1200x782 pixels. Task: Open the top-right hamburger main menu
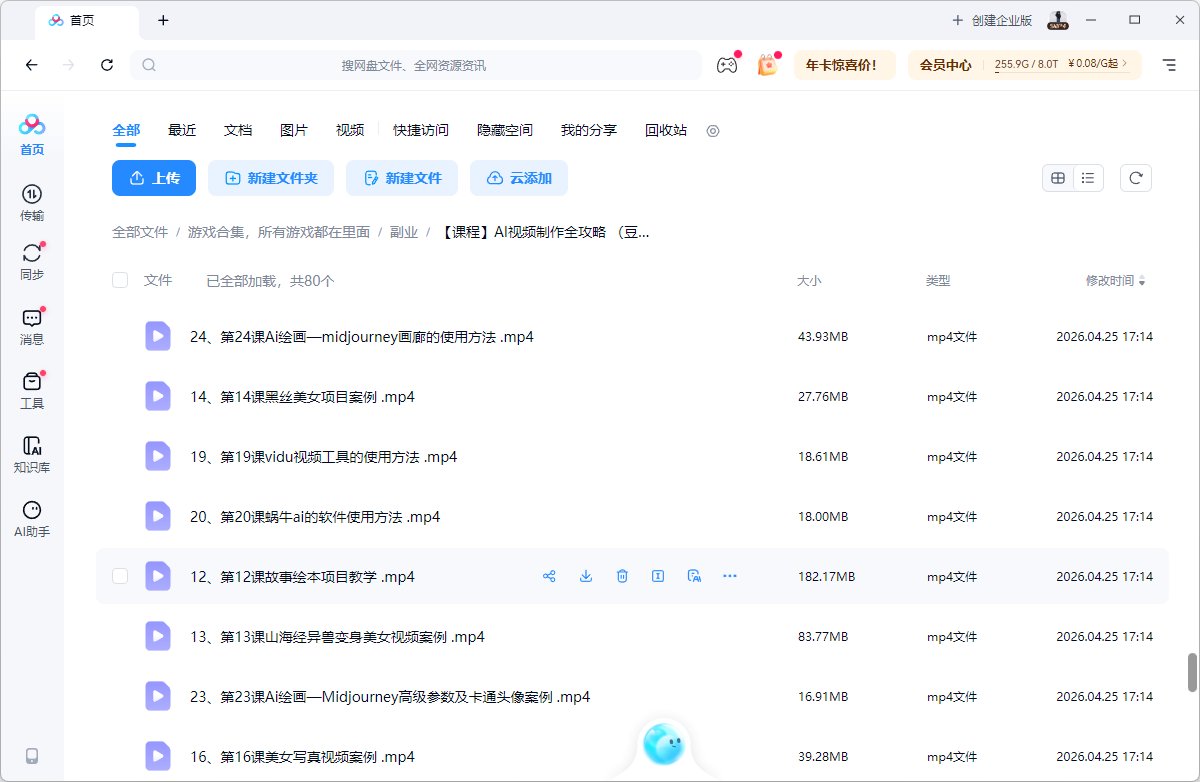(x=1169, y=65)
